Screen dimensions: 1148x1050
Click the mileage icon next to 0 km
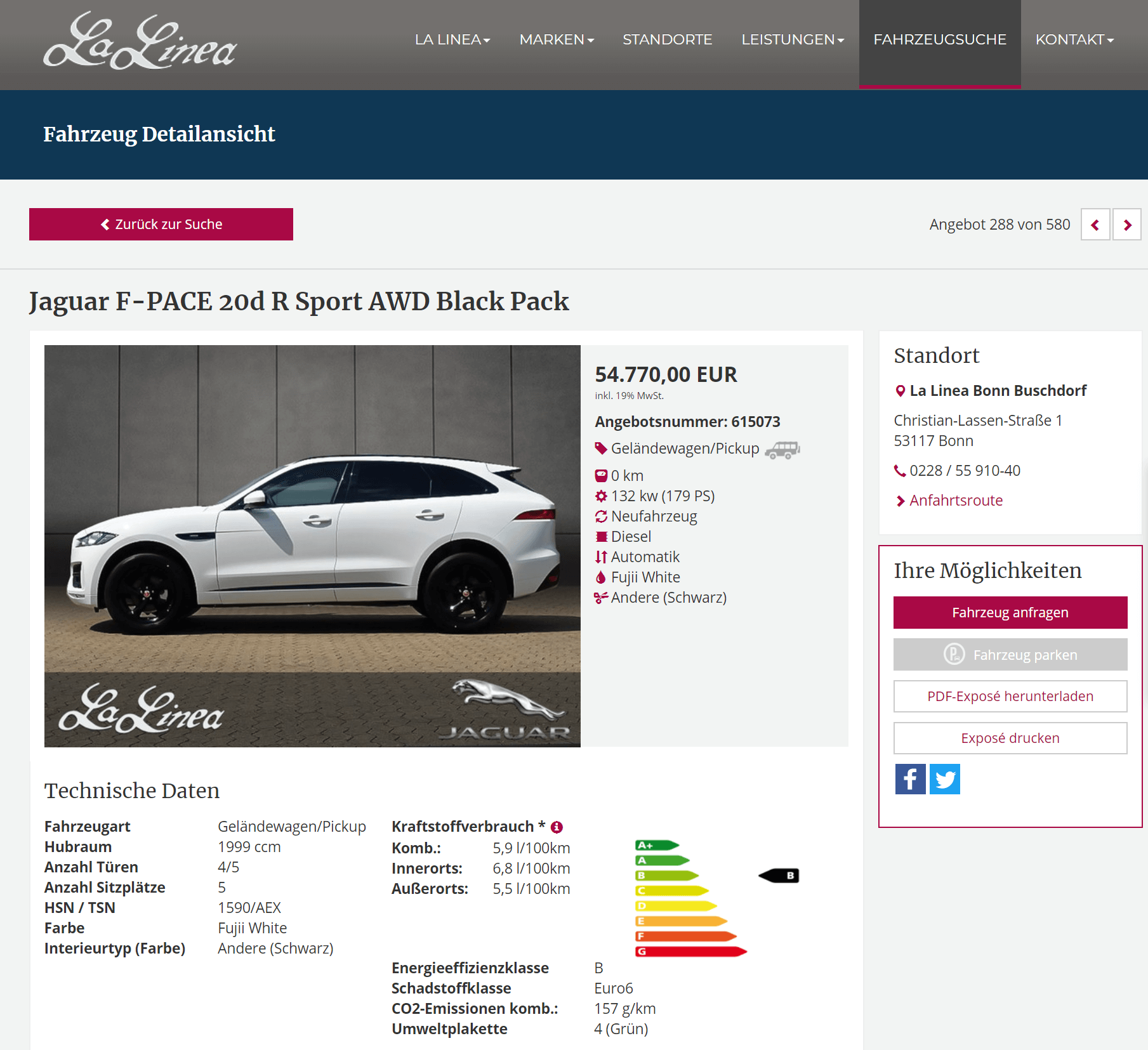tap(601, 476)
